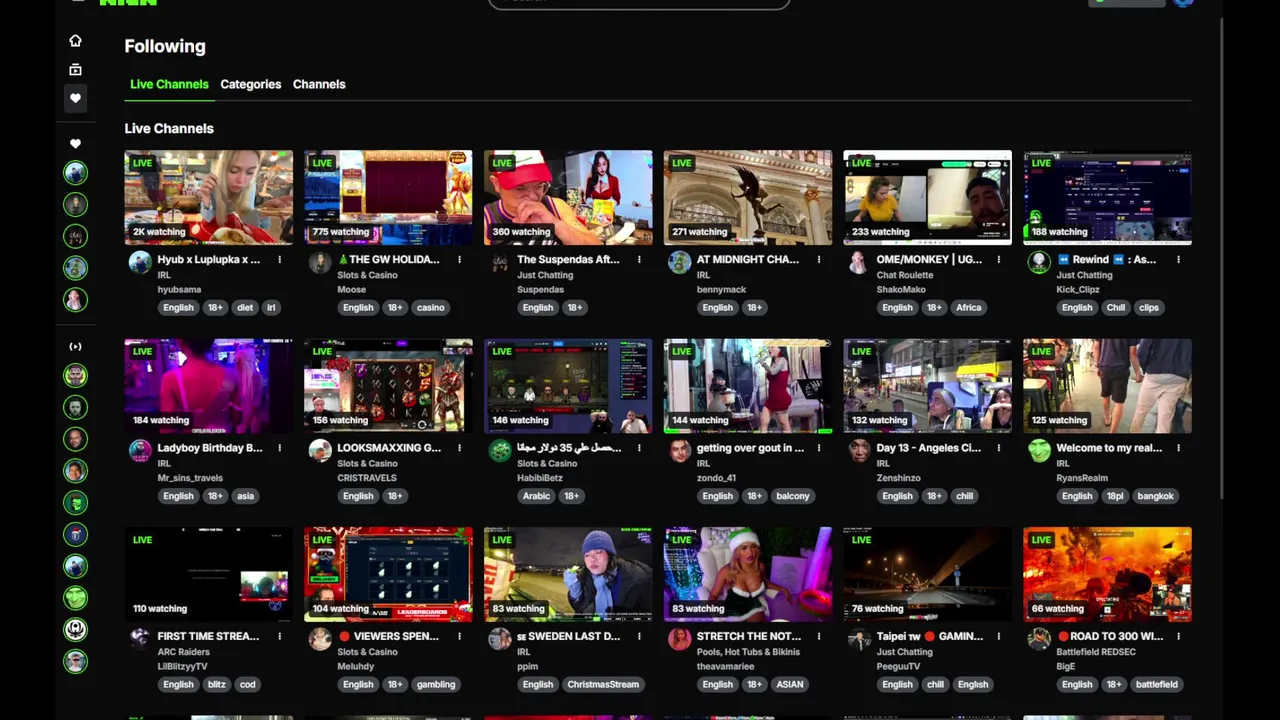Open PeeguuTV channel avatar icon
This screenshot has height=720, width=1280.
[859, 639]
